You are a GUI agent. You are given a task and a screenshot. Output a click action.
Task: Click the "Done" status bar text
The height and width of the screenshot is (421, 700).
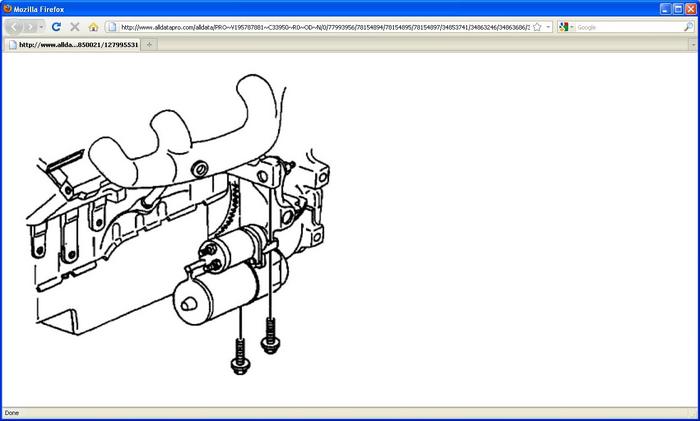pyautogui.click(x=12, y=413)
